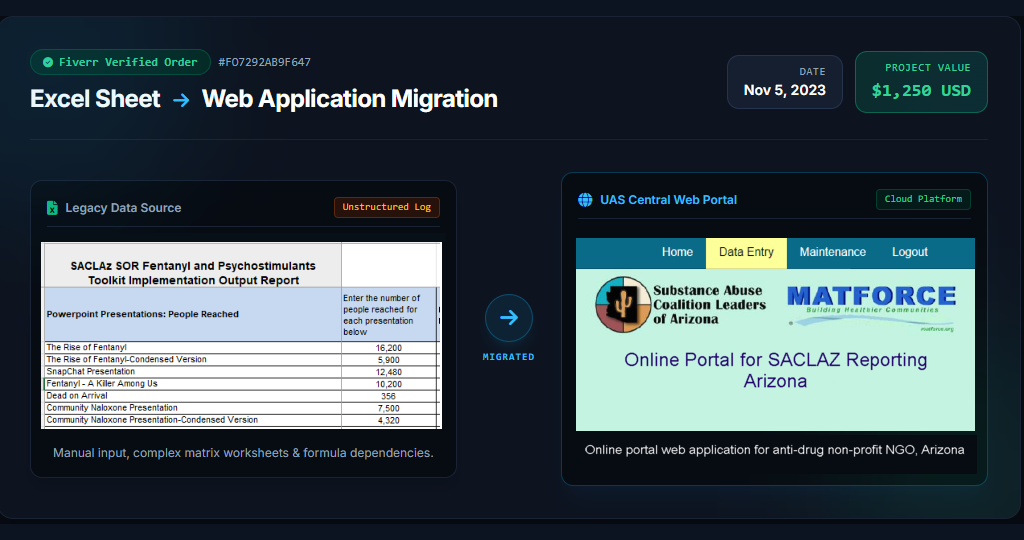The height and width of the screenshot is (540, 1024).
Task: Click 'Online Portal for SACLAZ Reporting Arizona' heading
Action: point(775,370)
